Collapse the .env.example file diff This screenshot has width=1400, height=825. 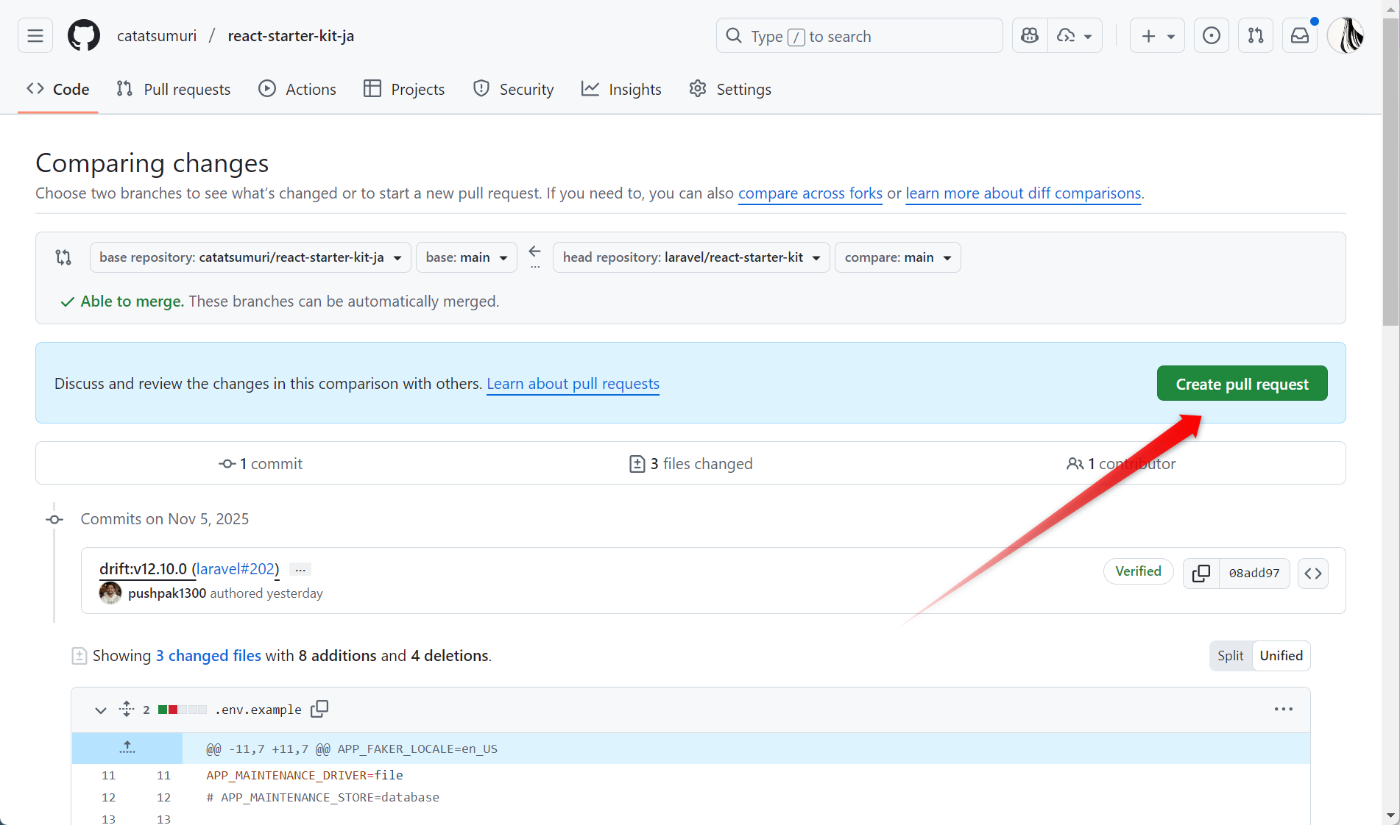point(100,710)
